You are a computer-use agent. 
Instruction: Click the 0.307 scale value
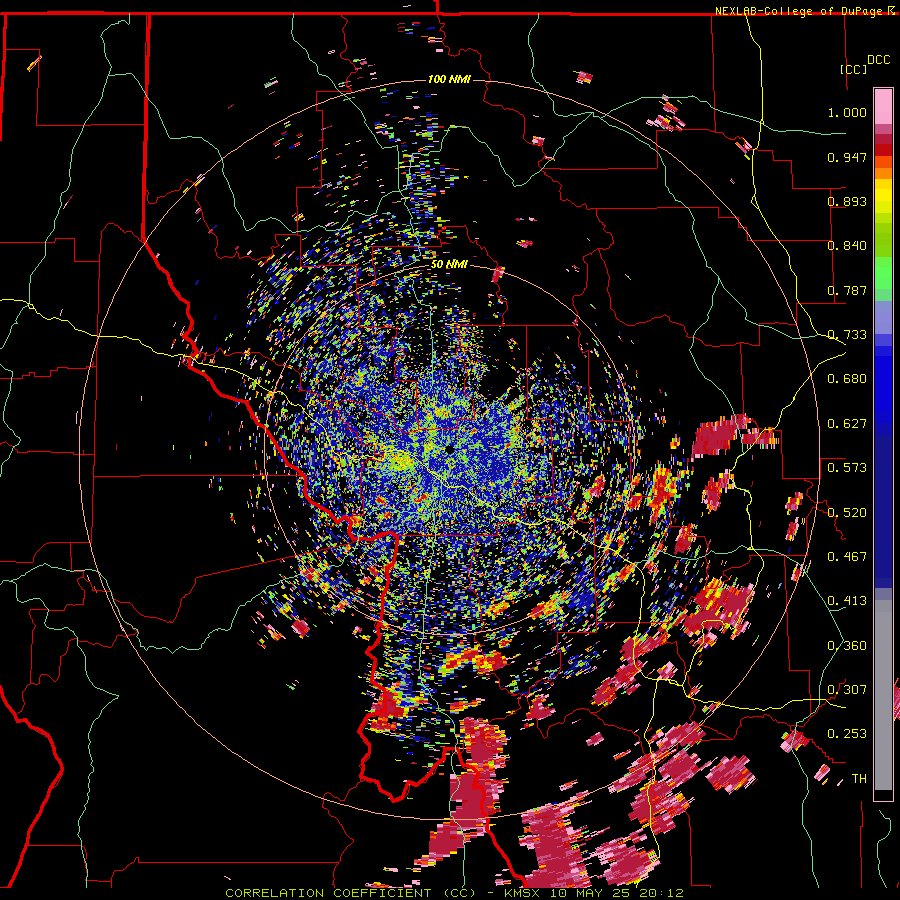point(847,690)
